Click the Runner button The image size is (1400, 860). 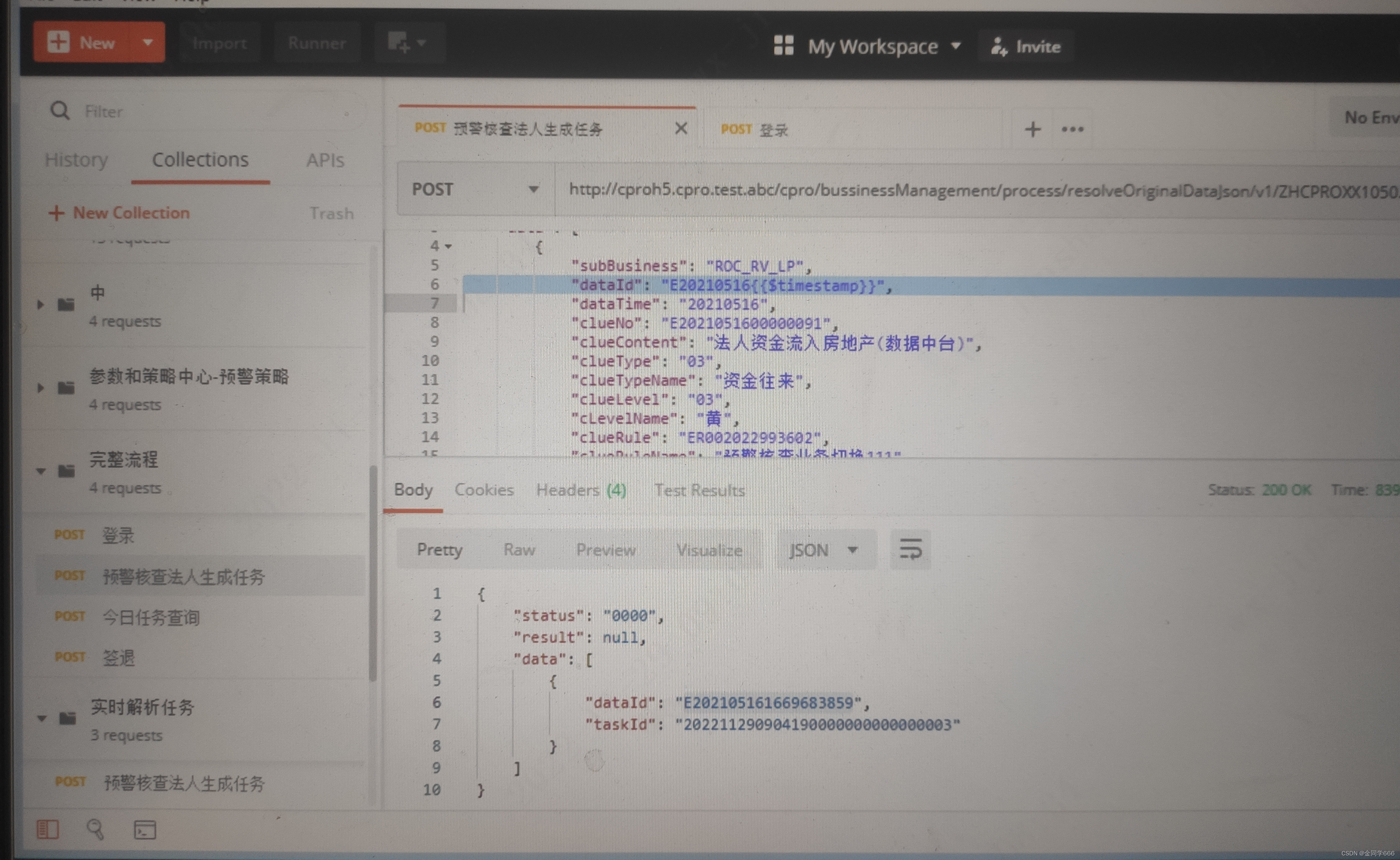point(317,43)
